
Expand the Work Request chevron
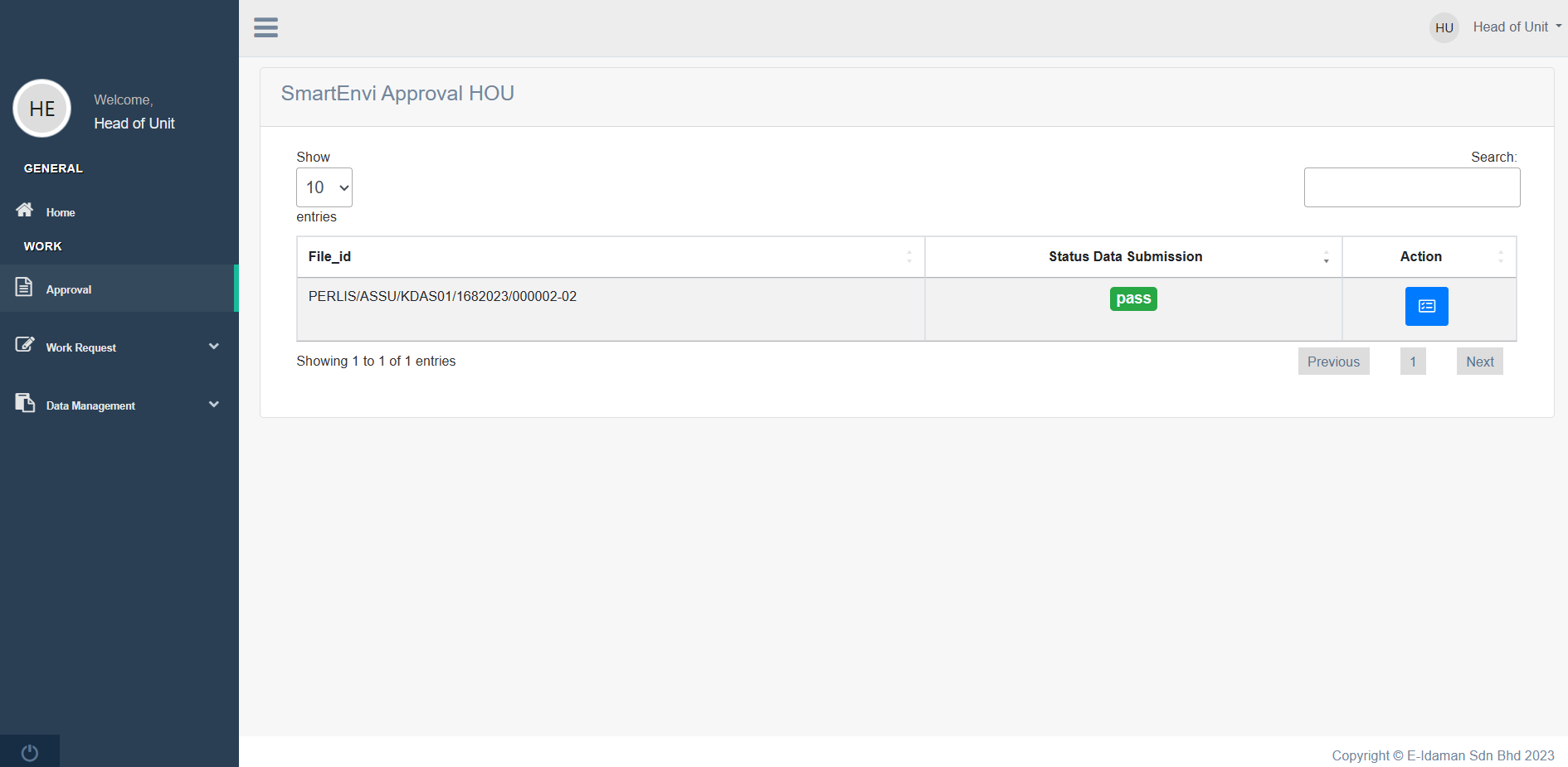[214, 347]
